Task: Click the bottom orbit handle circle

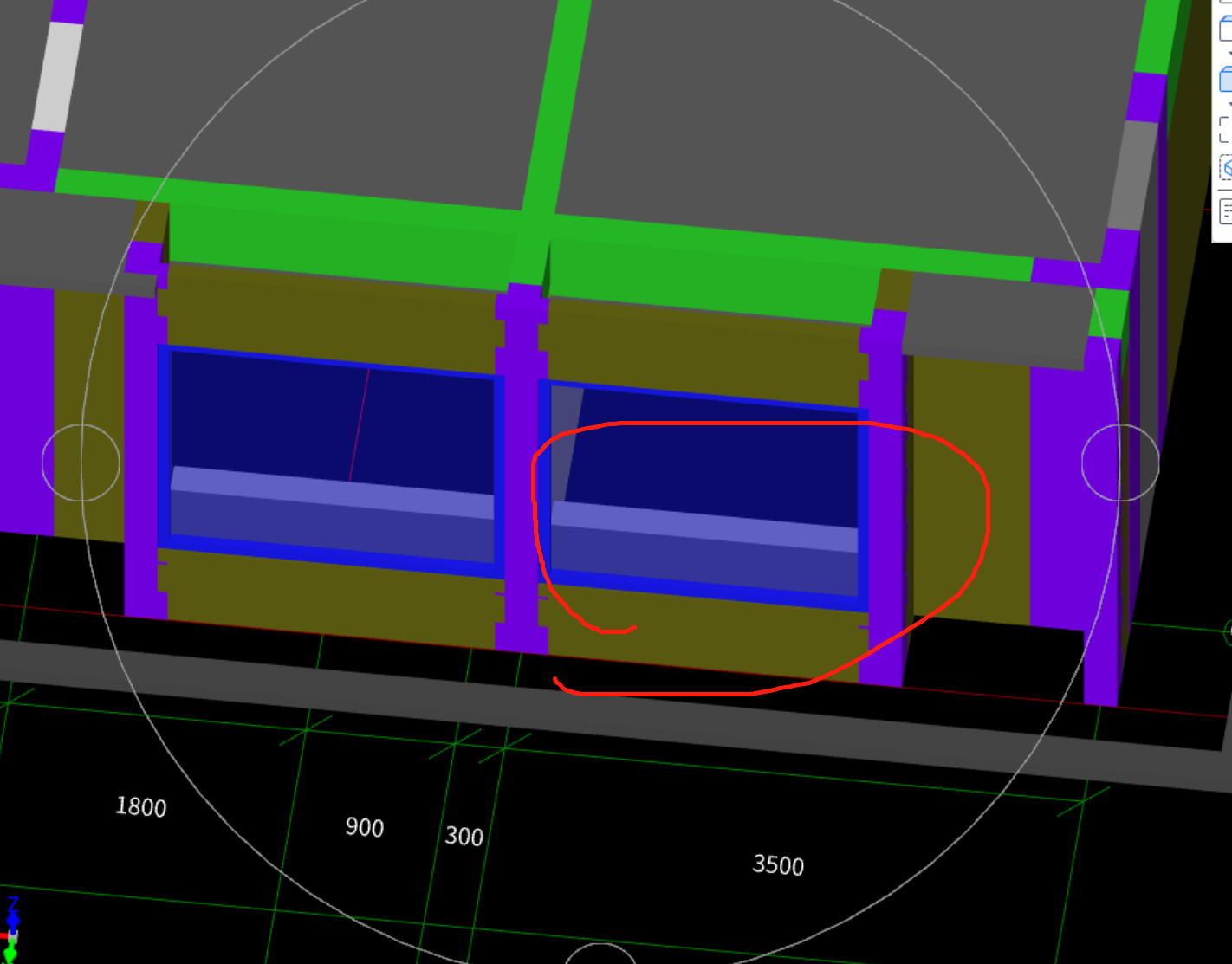Action: [600, 954]
